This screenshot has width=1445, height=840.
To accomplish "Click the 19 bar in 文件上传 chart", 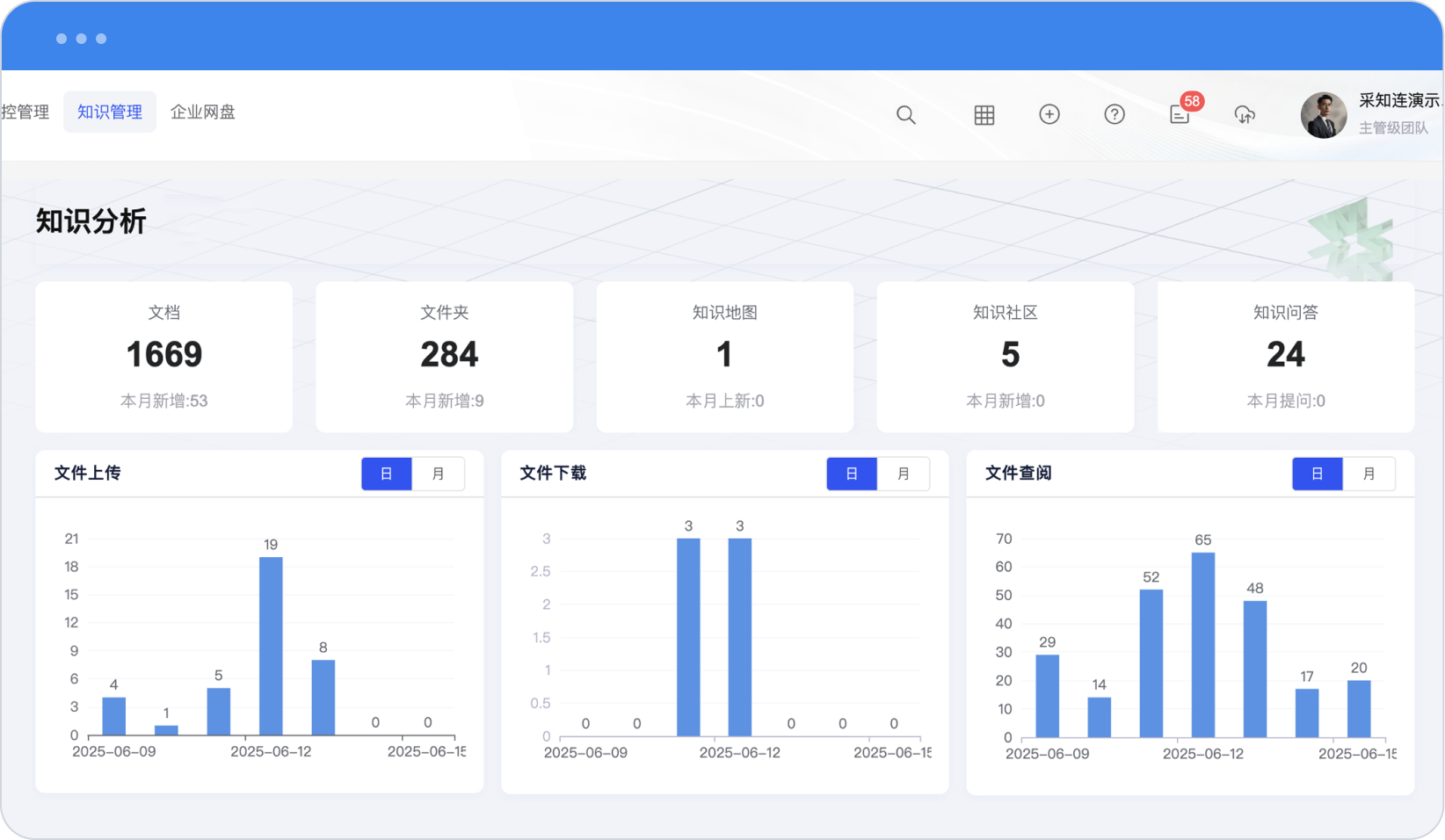I will pos(271,646).
